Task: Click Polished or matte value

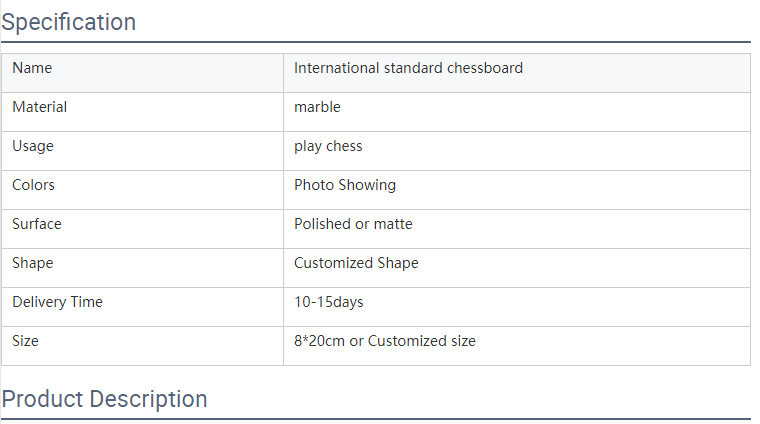Action: tap(353, 224)
